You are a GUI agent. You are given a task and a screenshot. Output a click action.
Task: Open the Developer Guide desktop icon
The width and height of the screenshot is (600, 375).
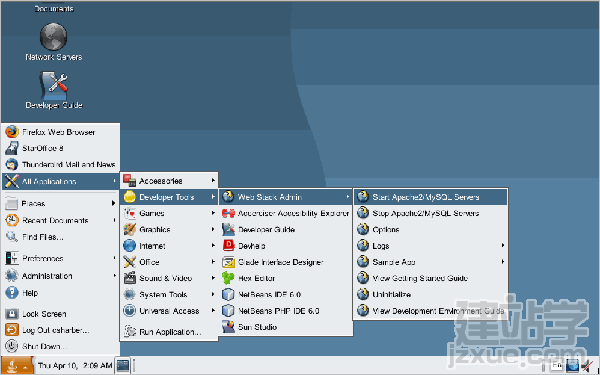(54, 90)
